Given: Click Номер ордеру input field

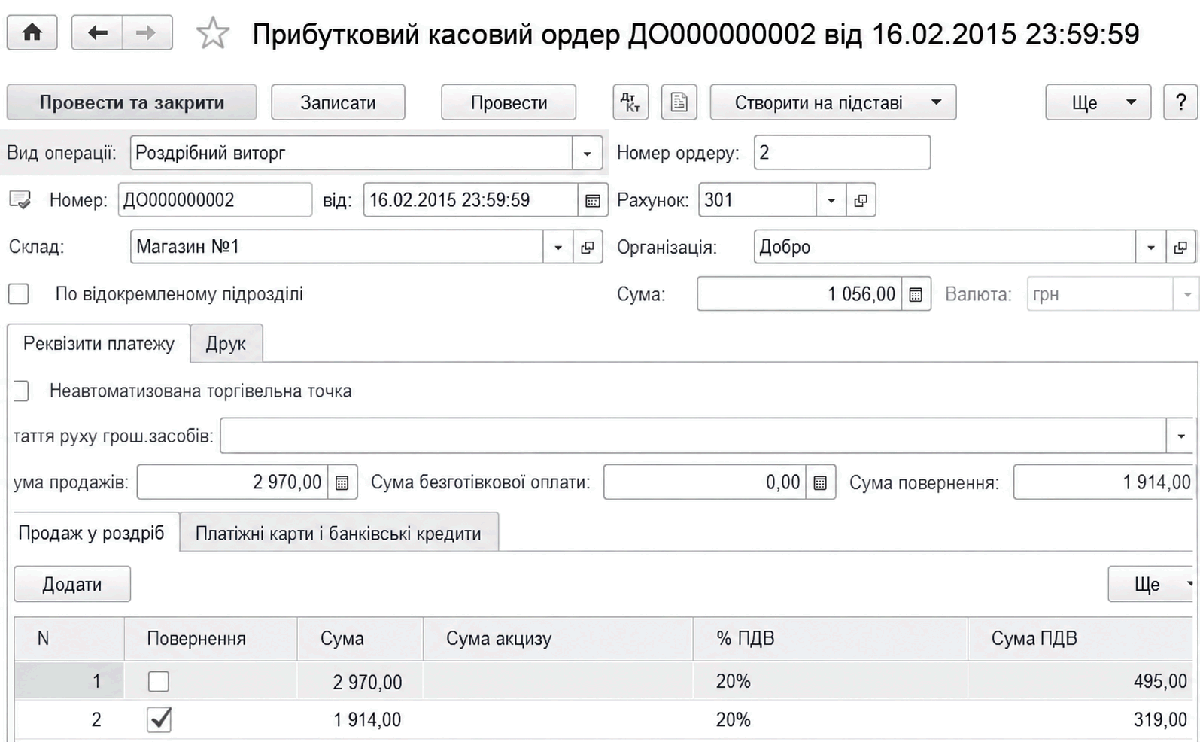Looking at the screenshot, I should (842, 154).
